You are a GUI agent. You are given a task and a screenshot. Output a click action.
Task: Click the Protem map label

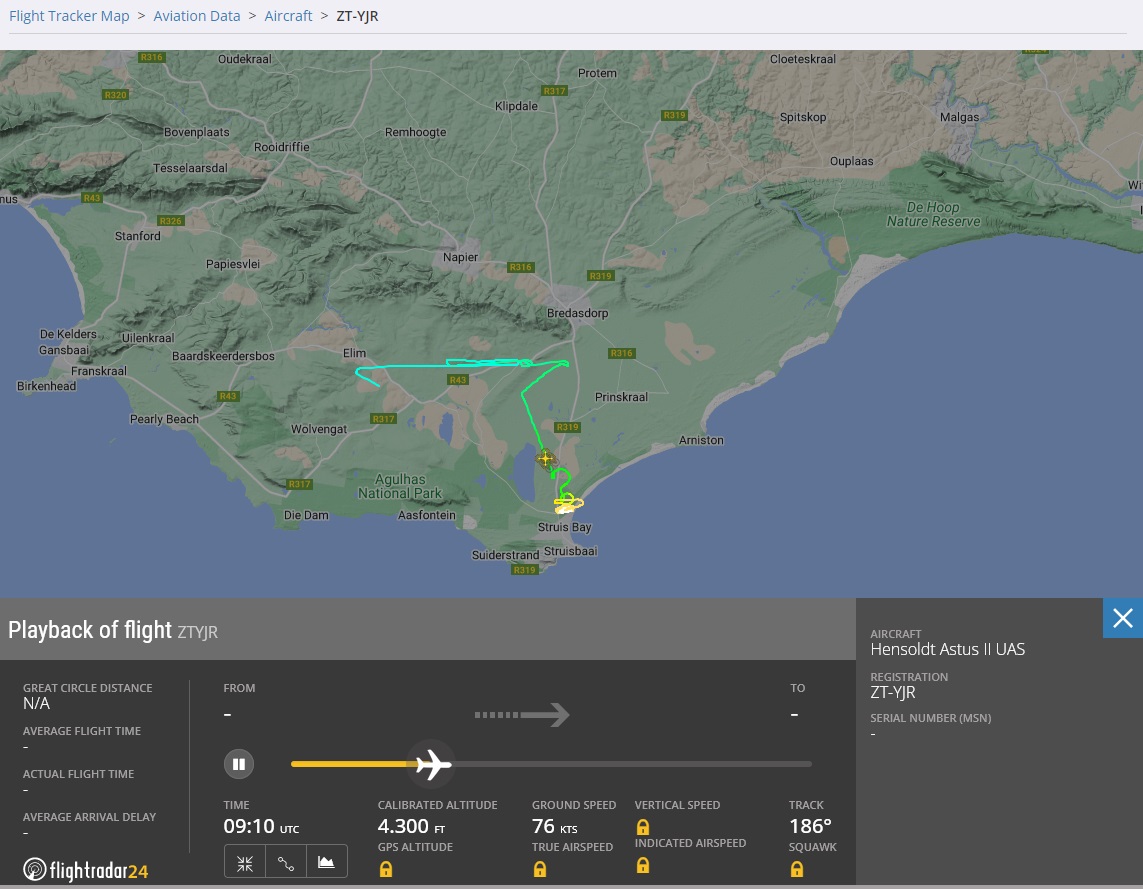597,74
